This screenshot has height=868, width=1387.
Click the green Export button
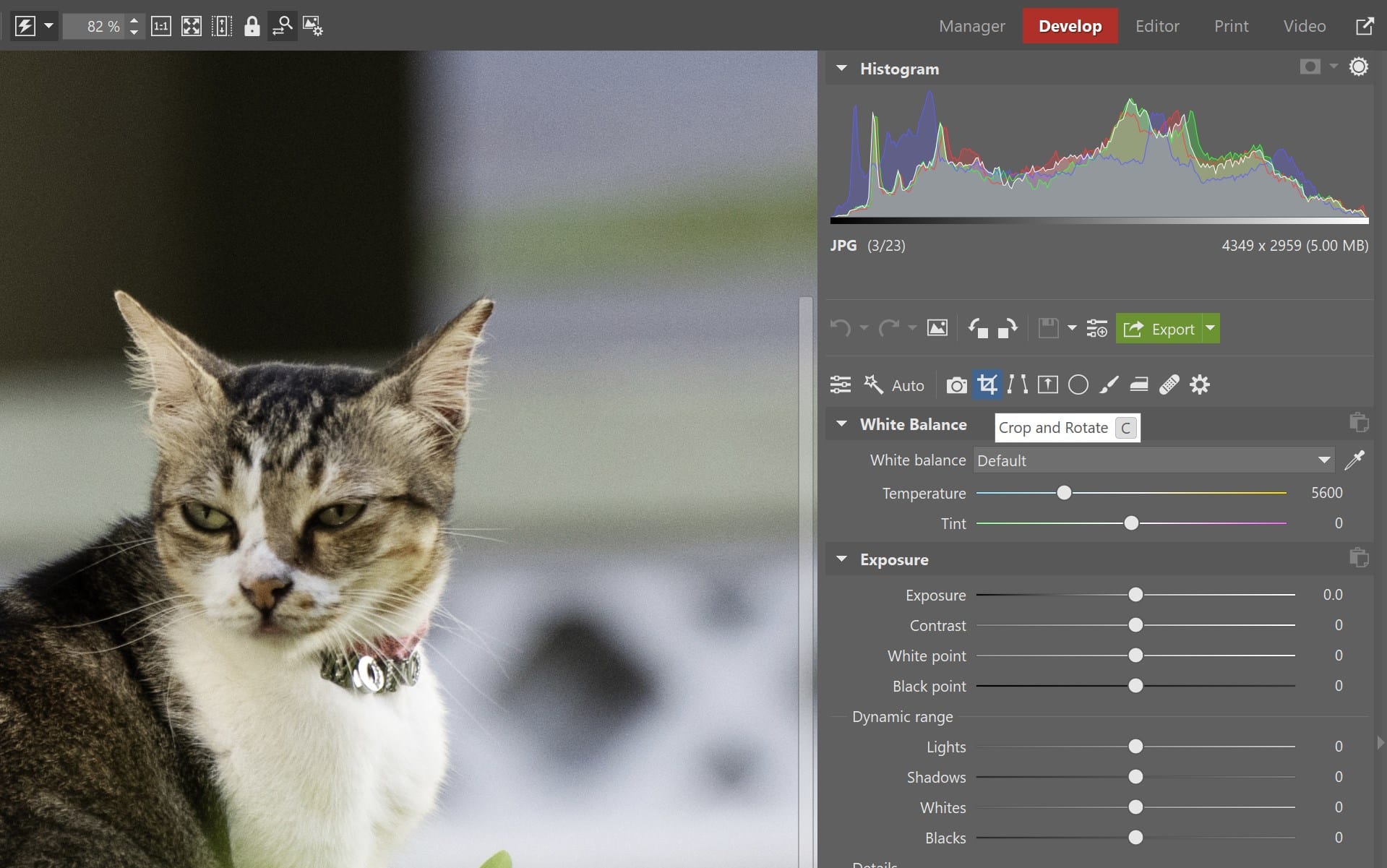[1159, 329]
